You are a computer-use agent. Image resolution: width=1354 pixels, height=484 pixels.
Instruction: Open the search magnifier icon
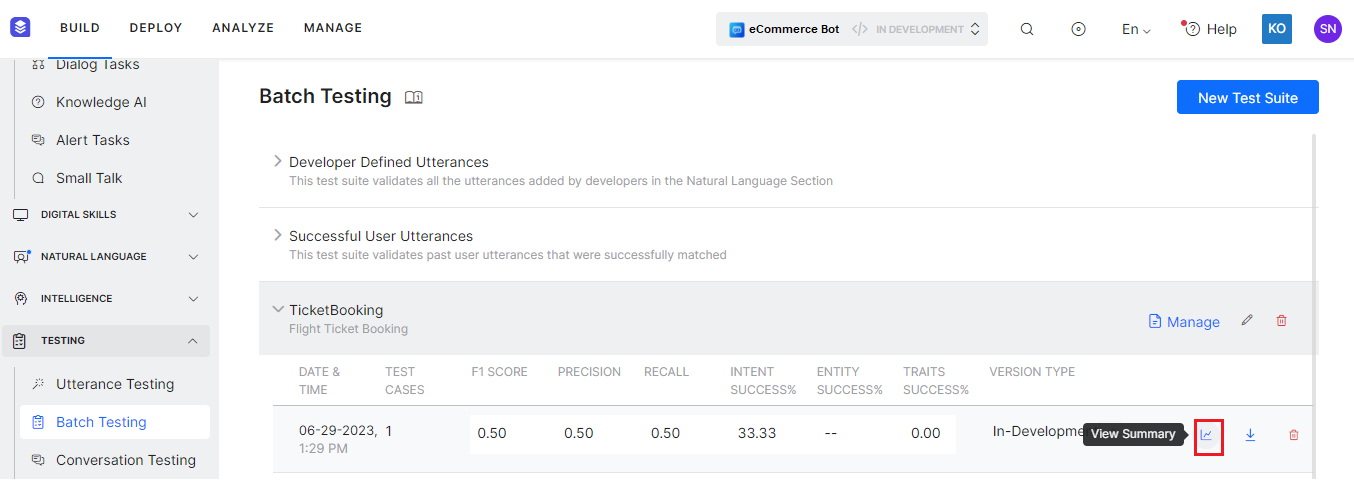(1027, 29)
